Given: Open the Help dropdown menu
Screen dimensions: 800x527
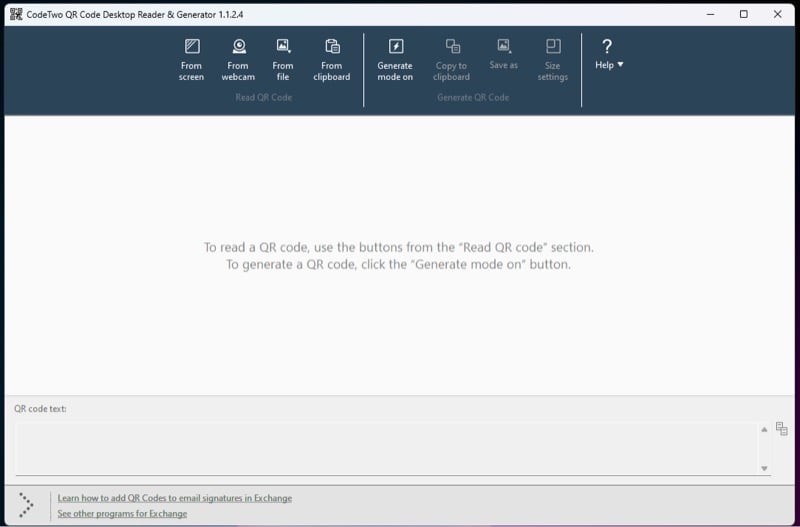Looking at the screenshot, I should click(609, 55).
